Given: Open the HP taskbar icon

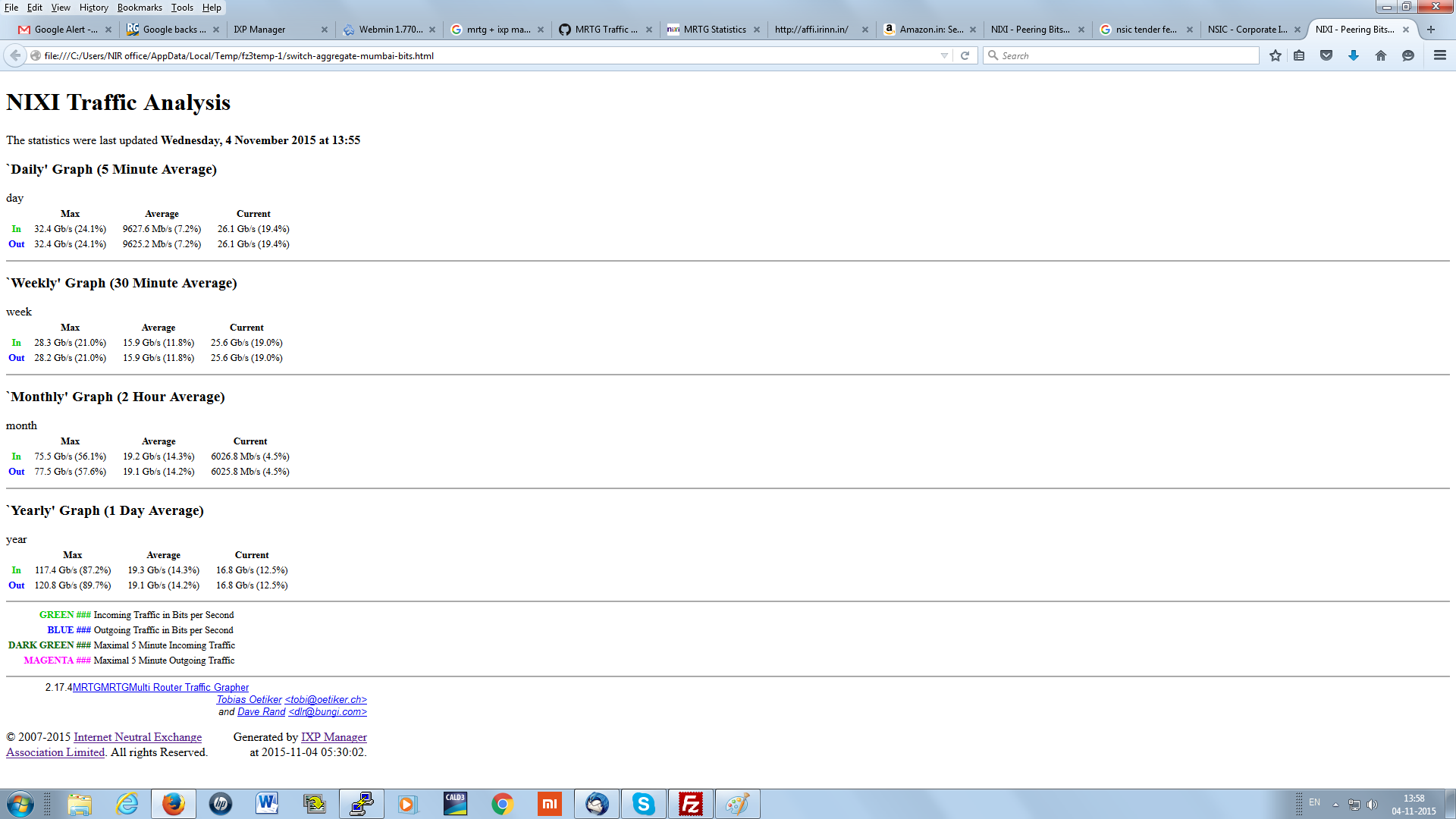Looking at the screenshot, I should tap(221, 804).
